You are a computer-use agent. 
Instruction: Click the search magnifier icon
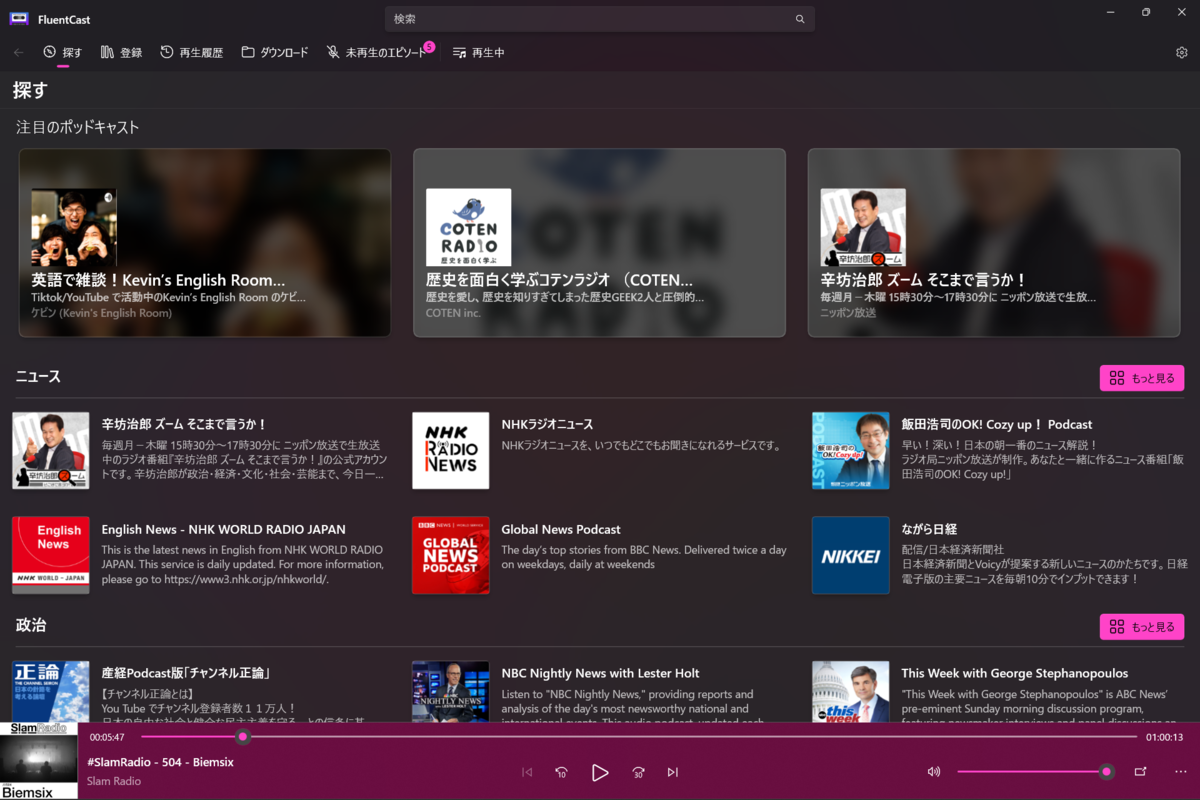tap(800, 19)
